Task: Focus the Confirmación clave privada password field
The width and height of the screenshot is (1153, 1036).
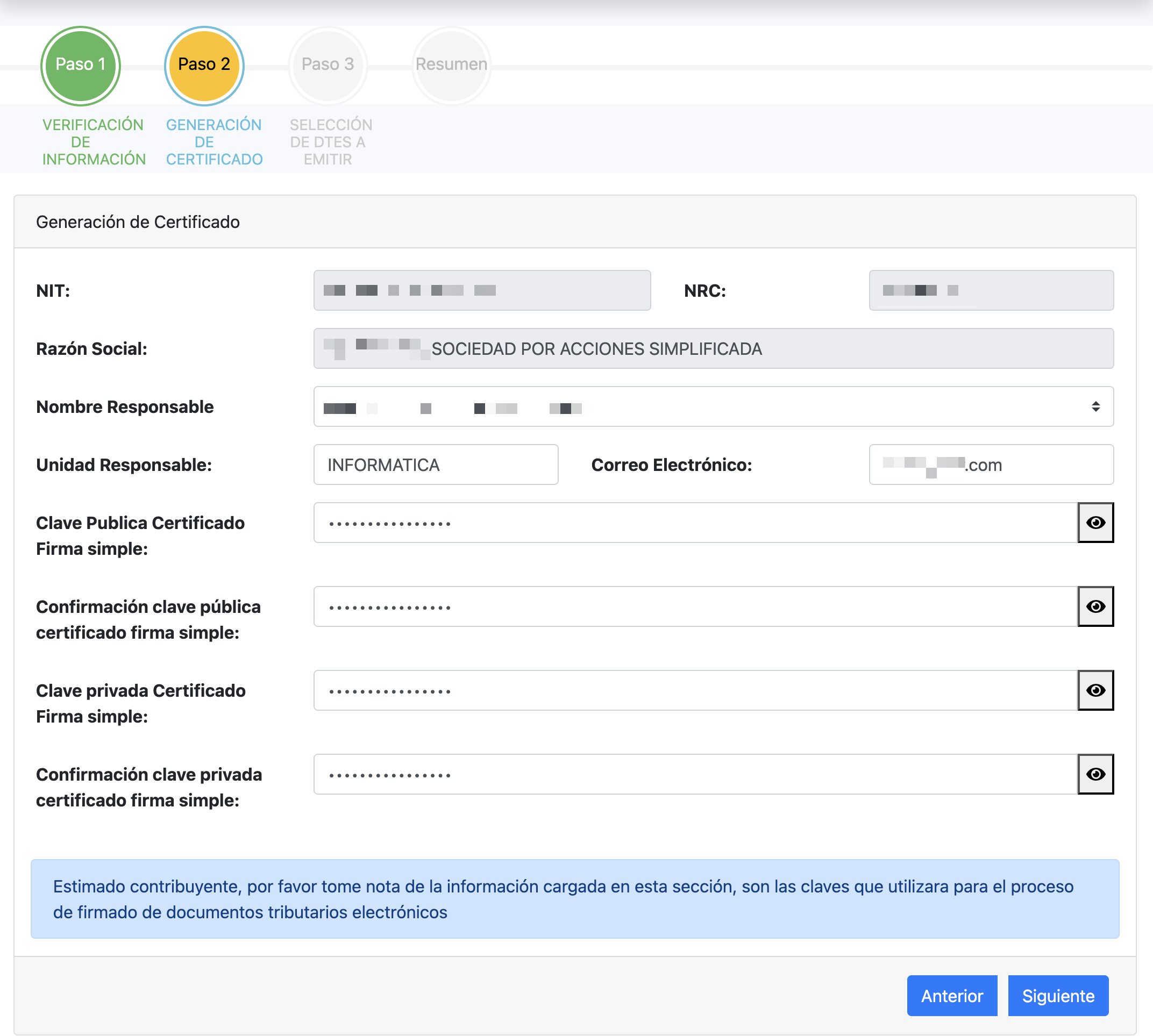Action: [695, 774]
